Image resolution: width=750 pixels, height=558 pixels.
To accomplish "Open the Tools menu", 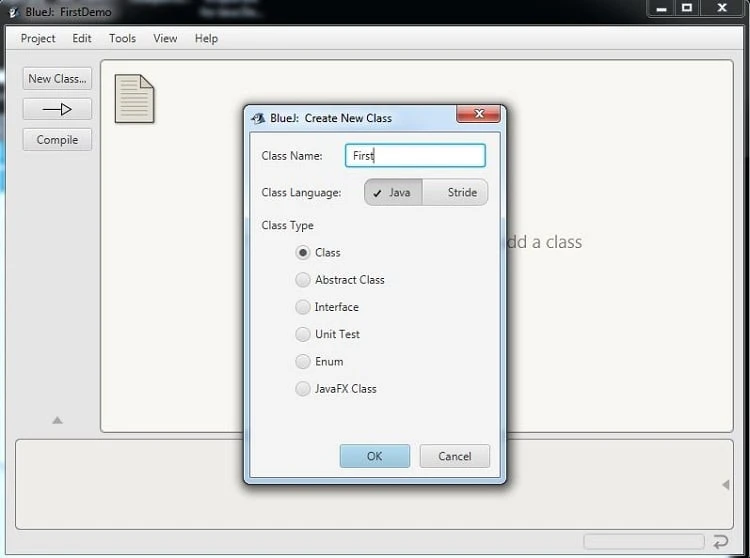I will [x=122, y=38].
